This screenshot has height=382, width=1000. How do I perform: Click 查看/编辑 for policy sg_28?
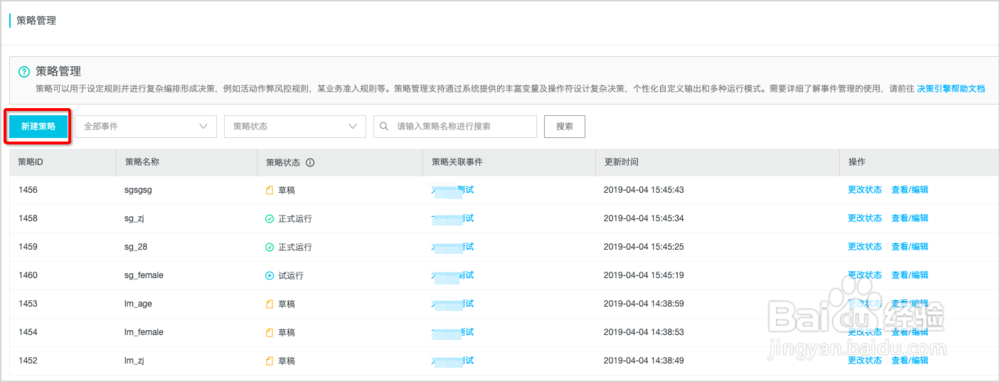pyautogui.click(x=909, y=246)
